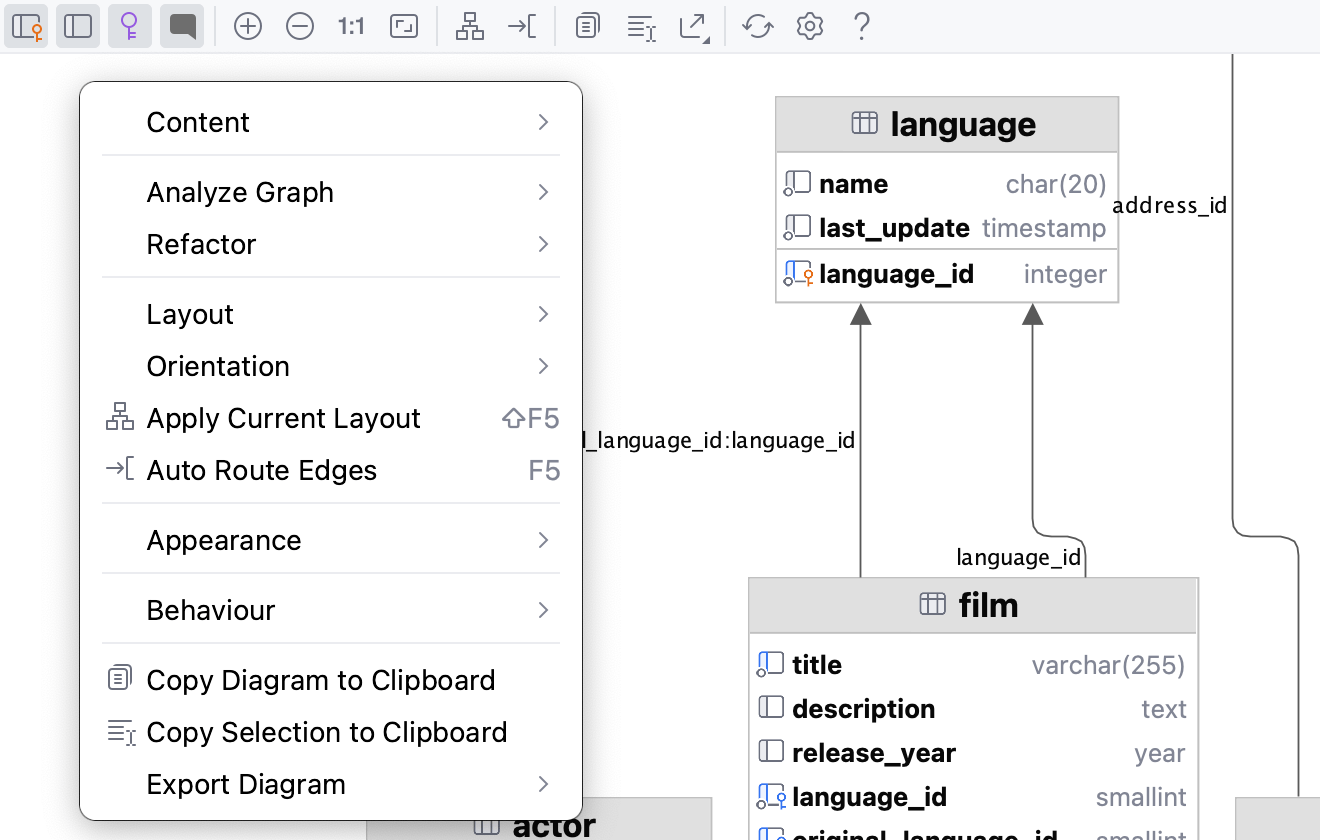1320x840 pixels.
Task: Fit the diagram to the window
Action: (x=404, y=26)
